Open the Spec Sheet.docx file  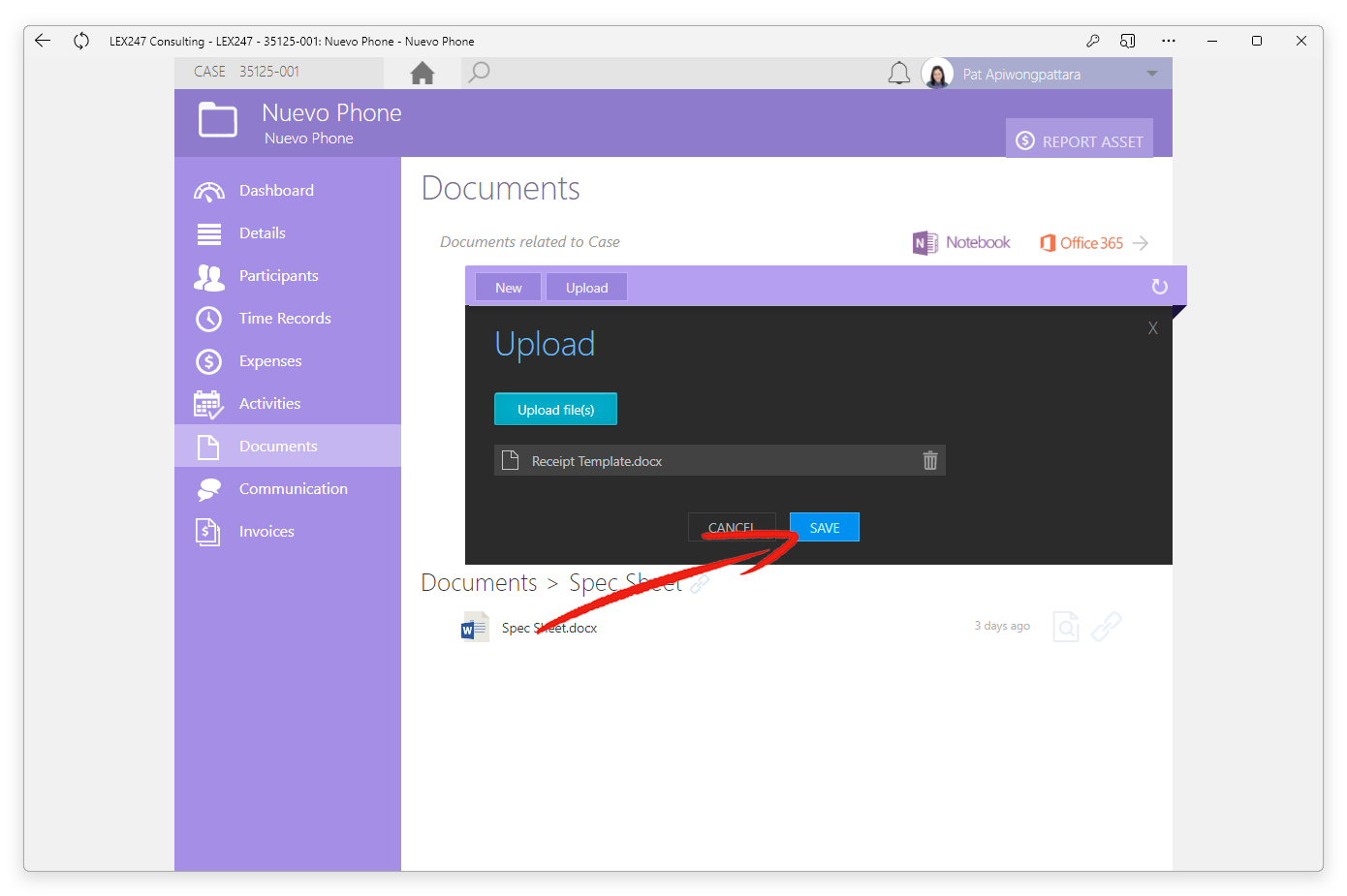click(x=549, y=628)
